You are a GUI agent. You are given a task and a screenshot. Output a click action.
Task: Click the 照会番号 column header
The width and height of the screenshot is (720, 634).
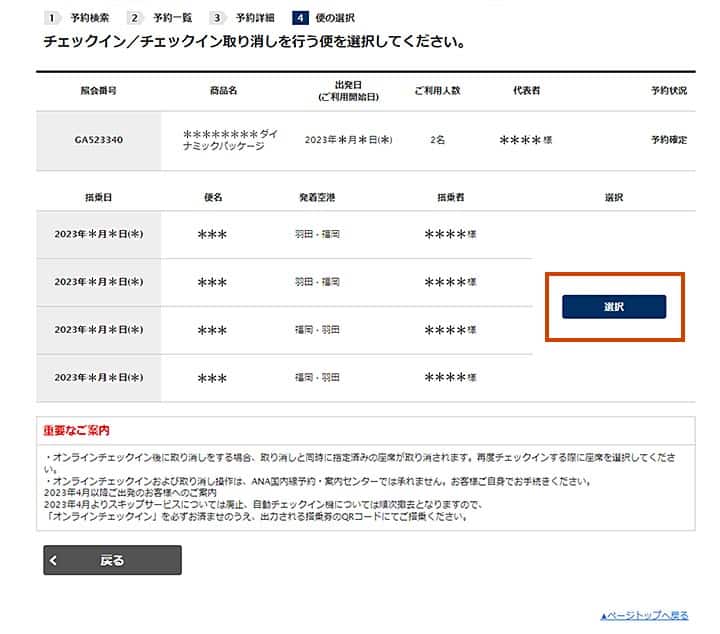[98, 90]
